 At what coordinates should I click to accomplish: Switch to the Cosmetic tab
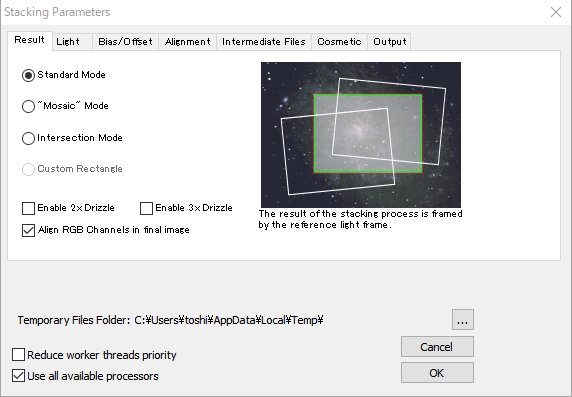coord(339,42)
